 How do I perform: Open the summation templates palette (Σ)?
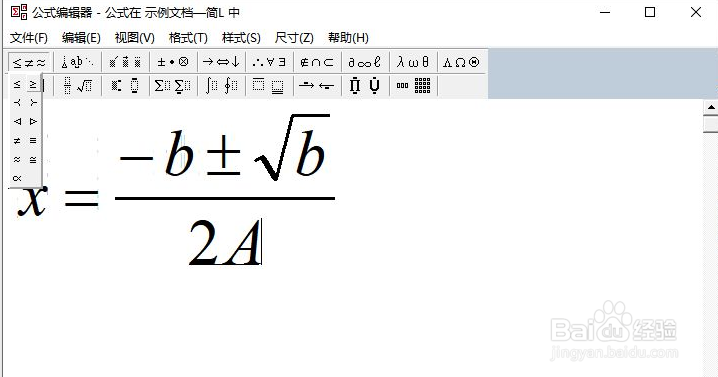(173, 86)
